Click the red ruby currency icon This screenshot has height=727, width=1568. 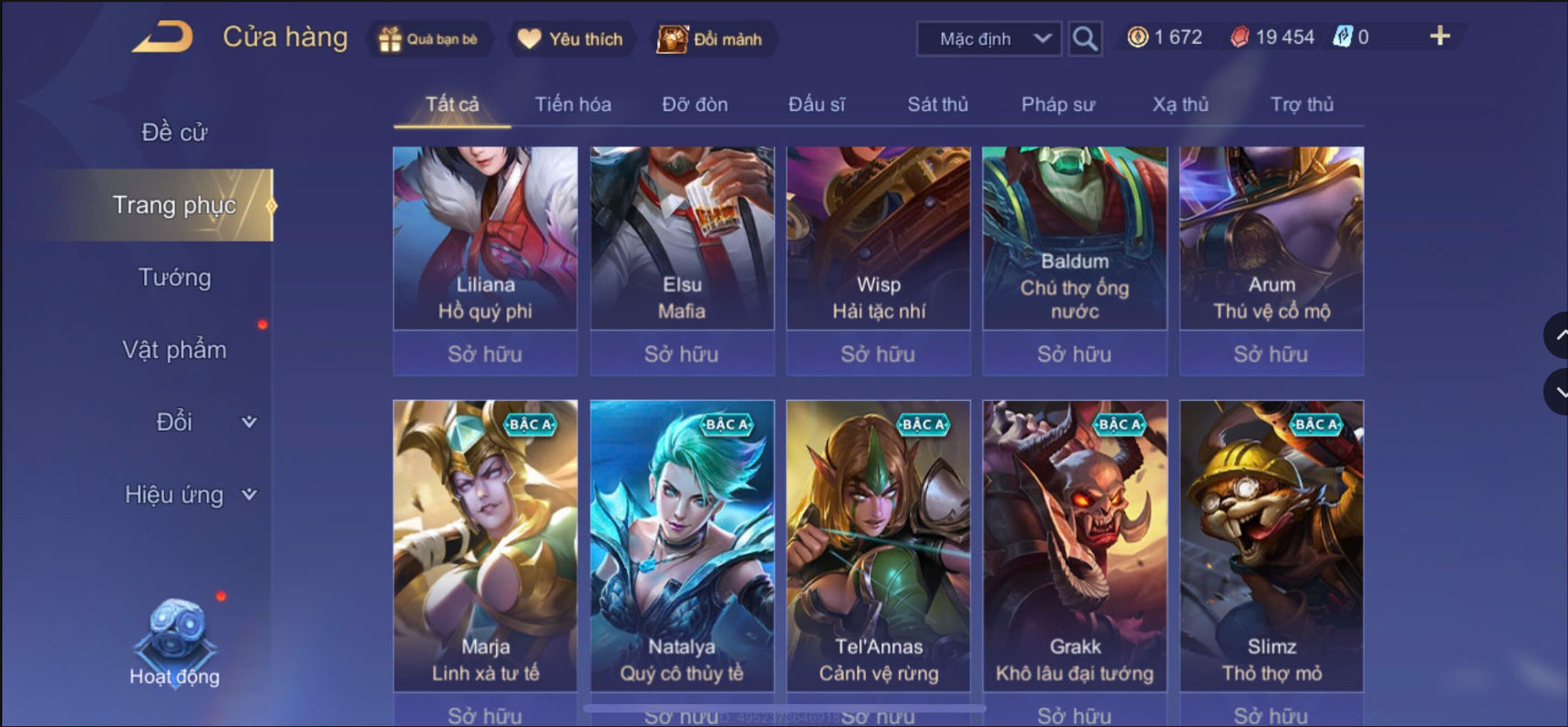coord(1240,37)
